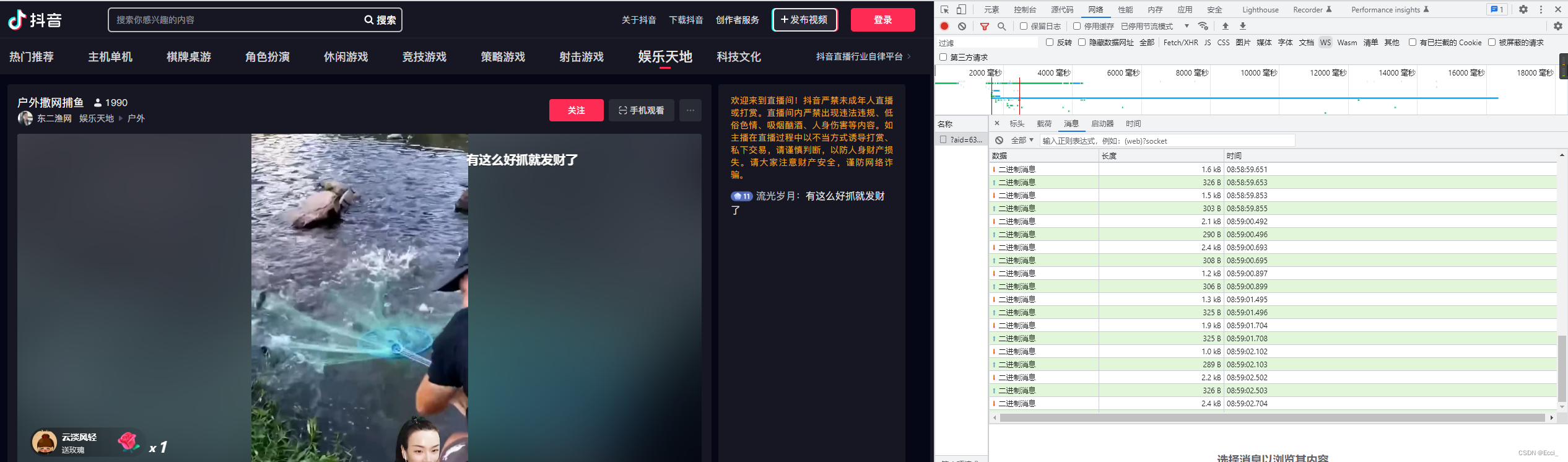The height and width of the screenshot is (462, 1568).
Task: Select the WS filter type
Action: point(1325,42)
